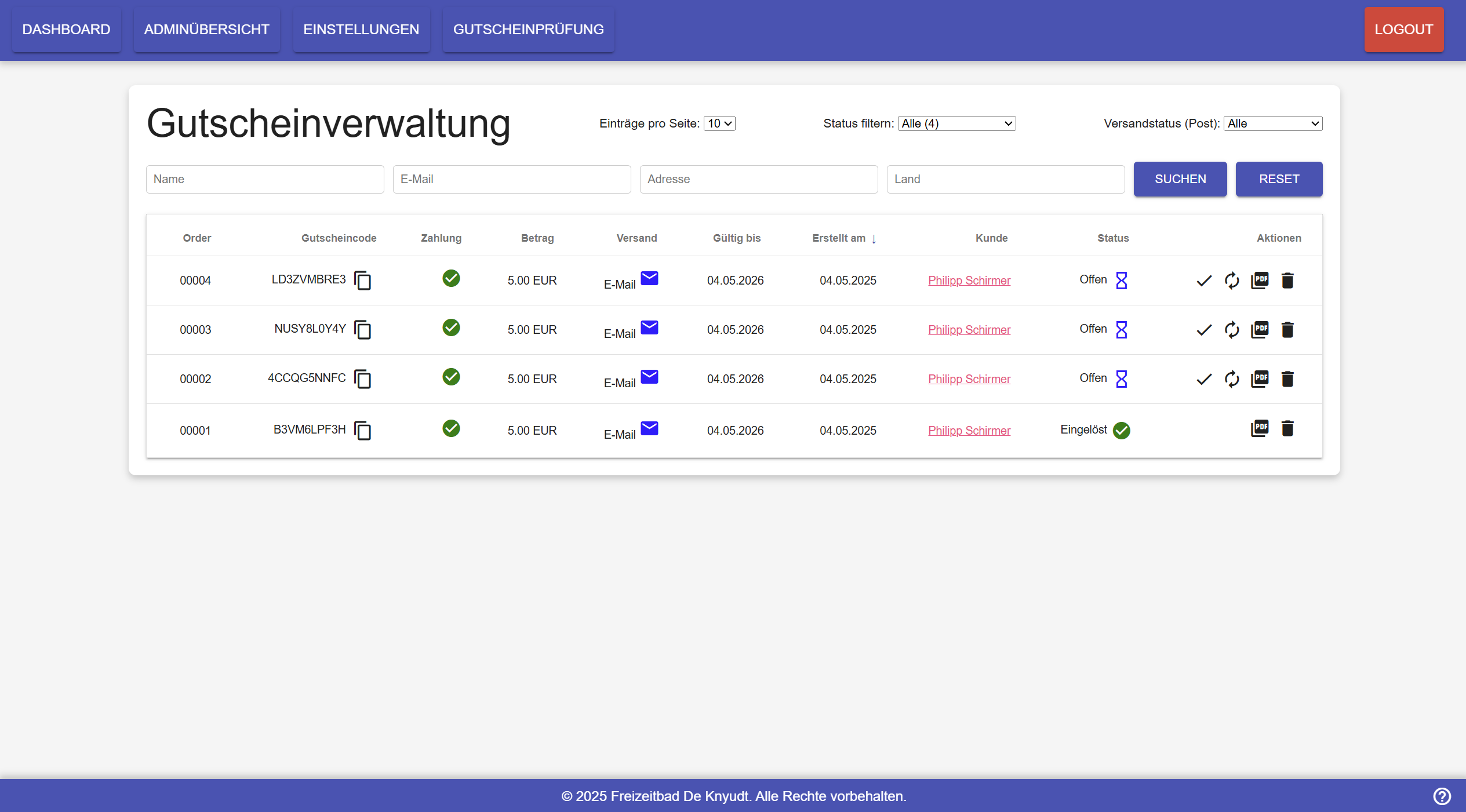
Task: Click refresh arrows icon for order 00003
Action: [1232, 330]
